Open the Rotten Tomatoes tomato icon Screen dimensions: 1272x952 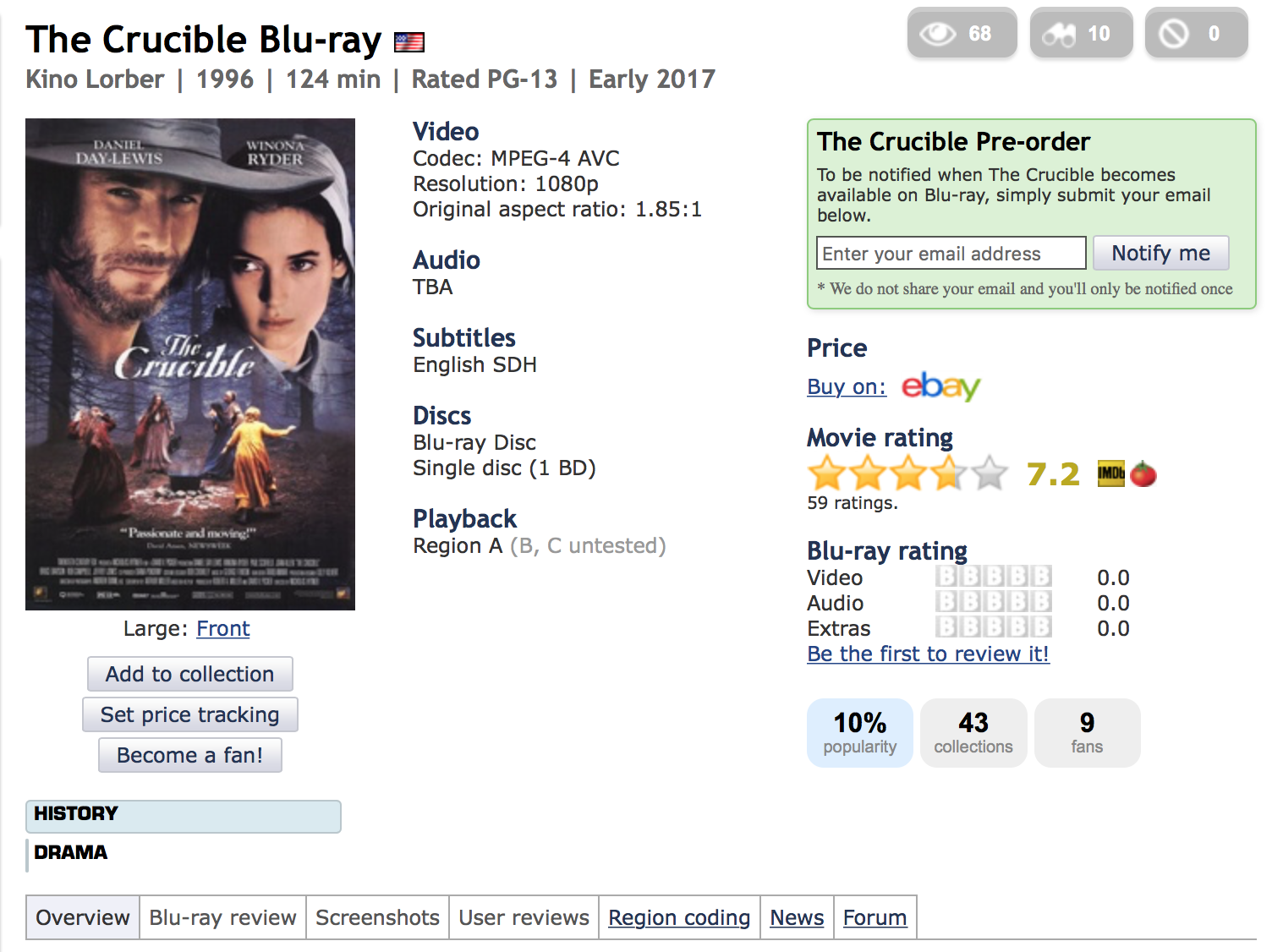(x=1143, y=474)
